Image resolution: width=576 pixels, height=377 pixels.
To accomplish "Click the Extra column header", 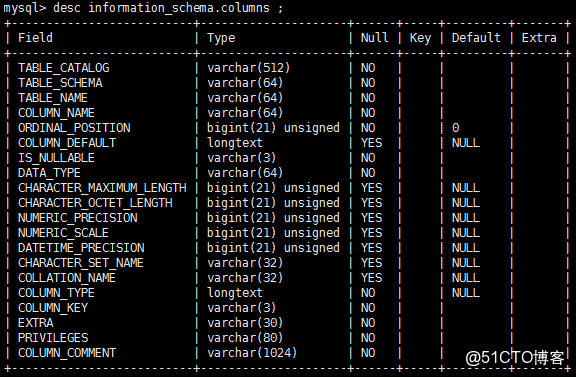I will (x=539, y=38).
